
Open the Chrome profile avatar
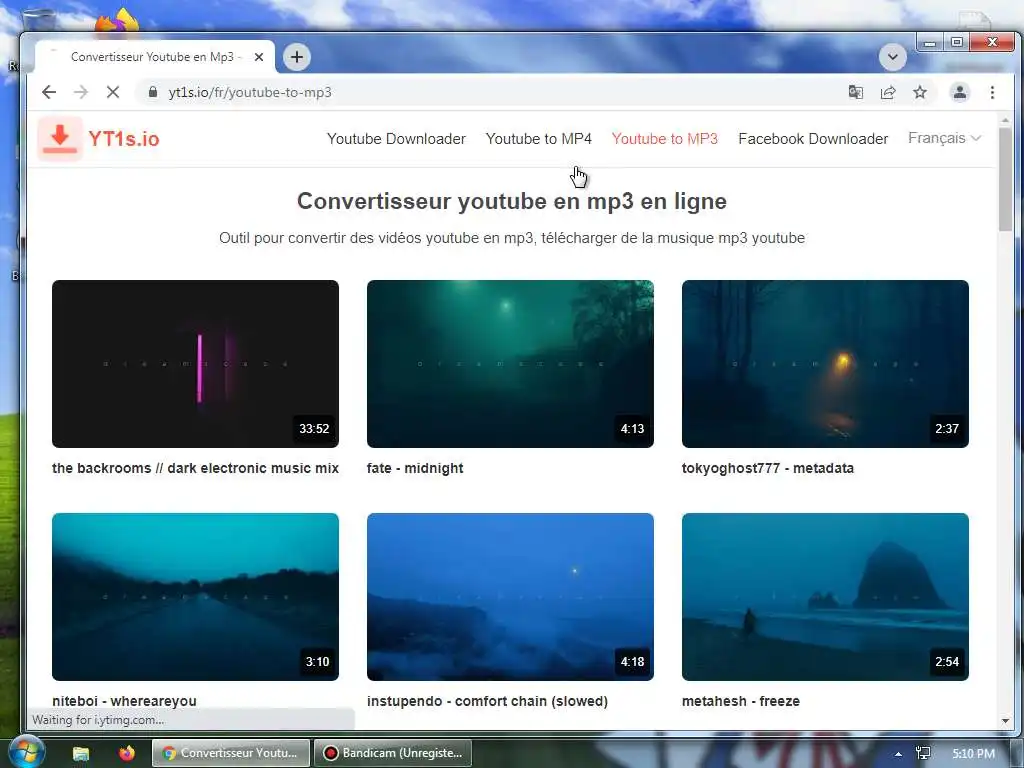click(959, 92)
